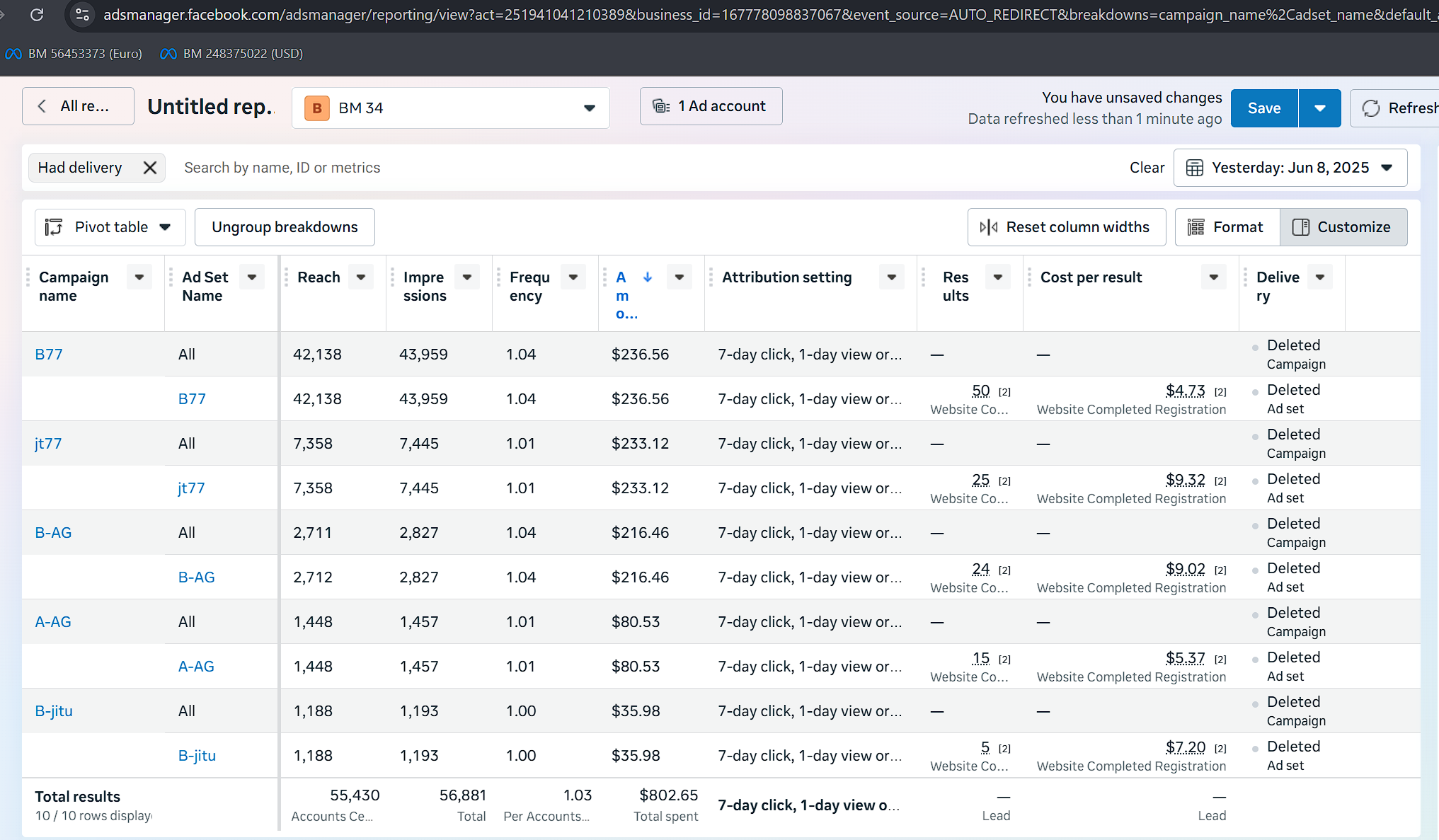Toggle Amount spent descending sort arrow
Screen dimensions: 1439x840
(648, 277)
